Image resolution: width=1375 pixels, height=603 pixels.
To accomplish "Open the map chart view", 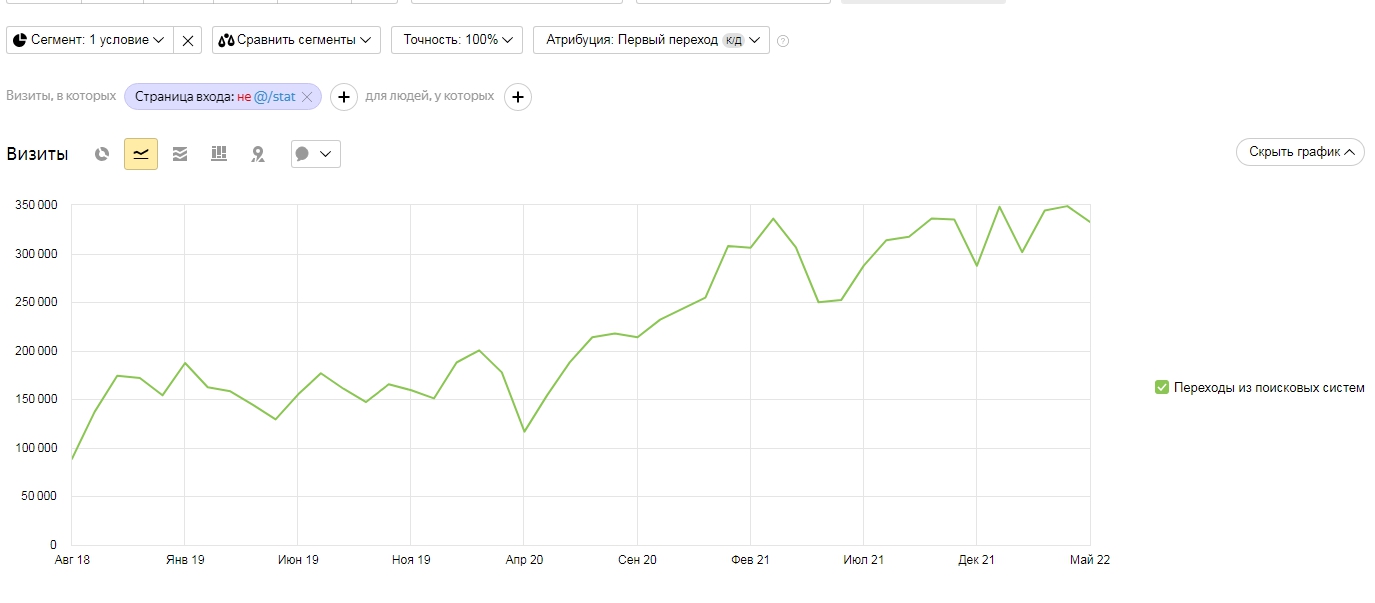I will pyautogui.click(x=258, y=154).
